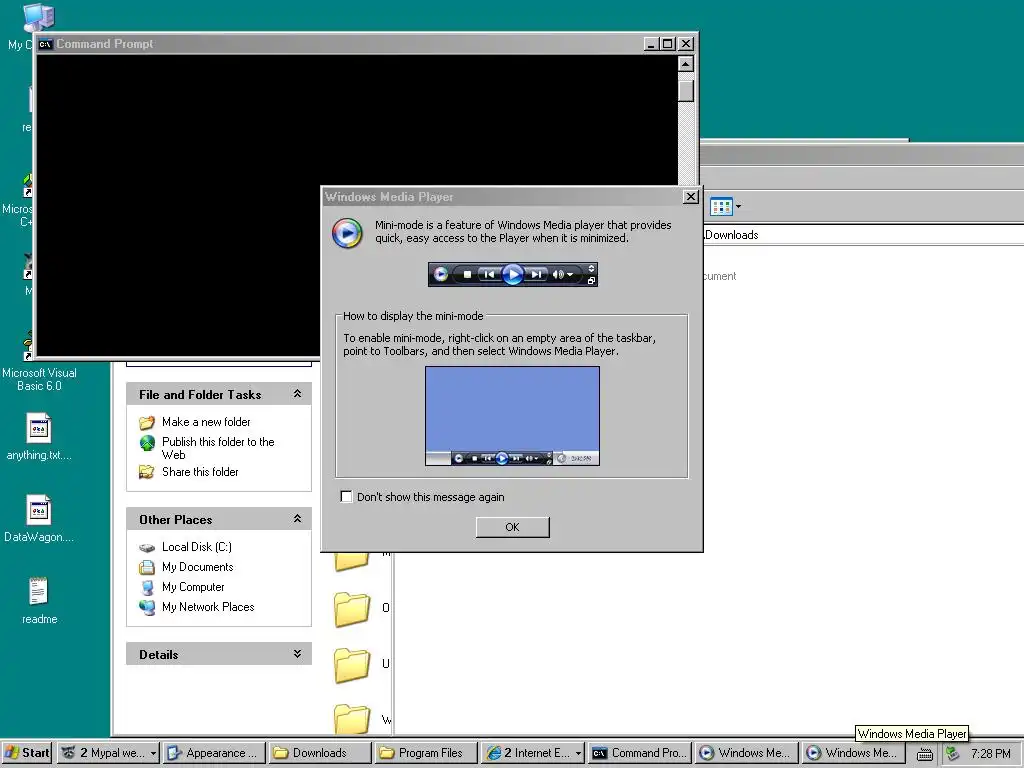Click the Local Disk drive icon
The image size is (1024, 768).
click(147, 548)
